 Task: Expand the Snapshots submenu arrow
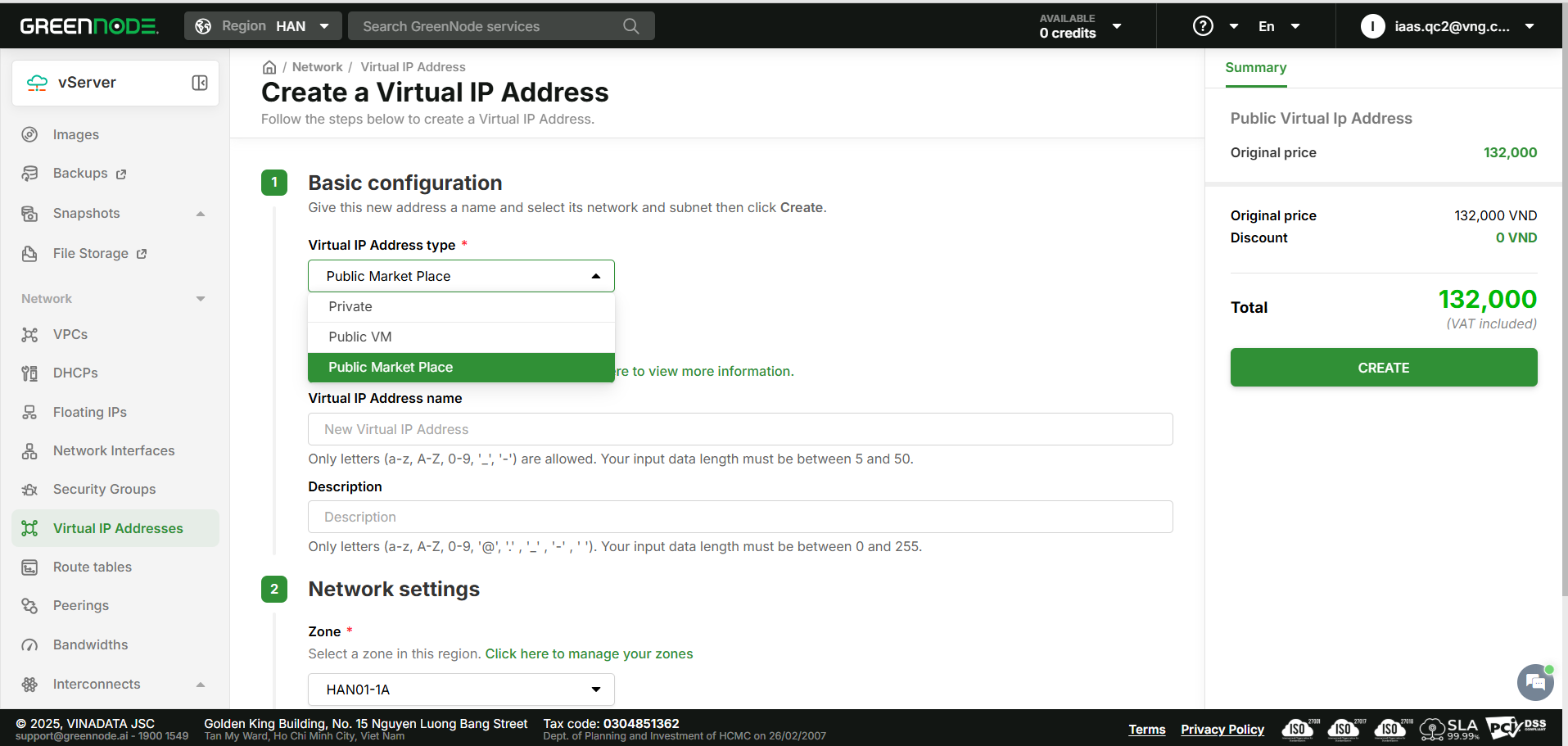[201, 214]
